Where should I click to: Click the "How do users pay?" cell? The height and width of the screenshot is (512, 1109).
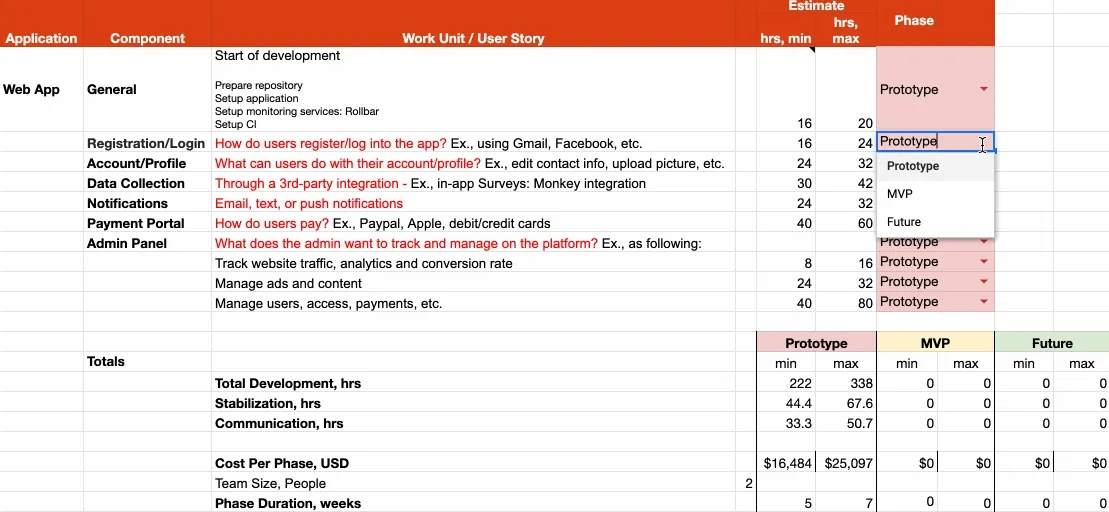473,223
